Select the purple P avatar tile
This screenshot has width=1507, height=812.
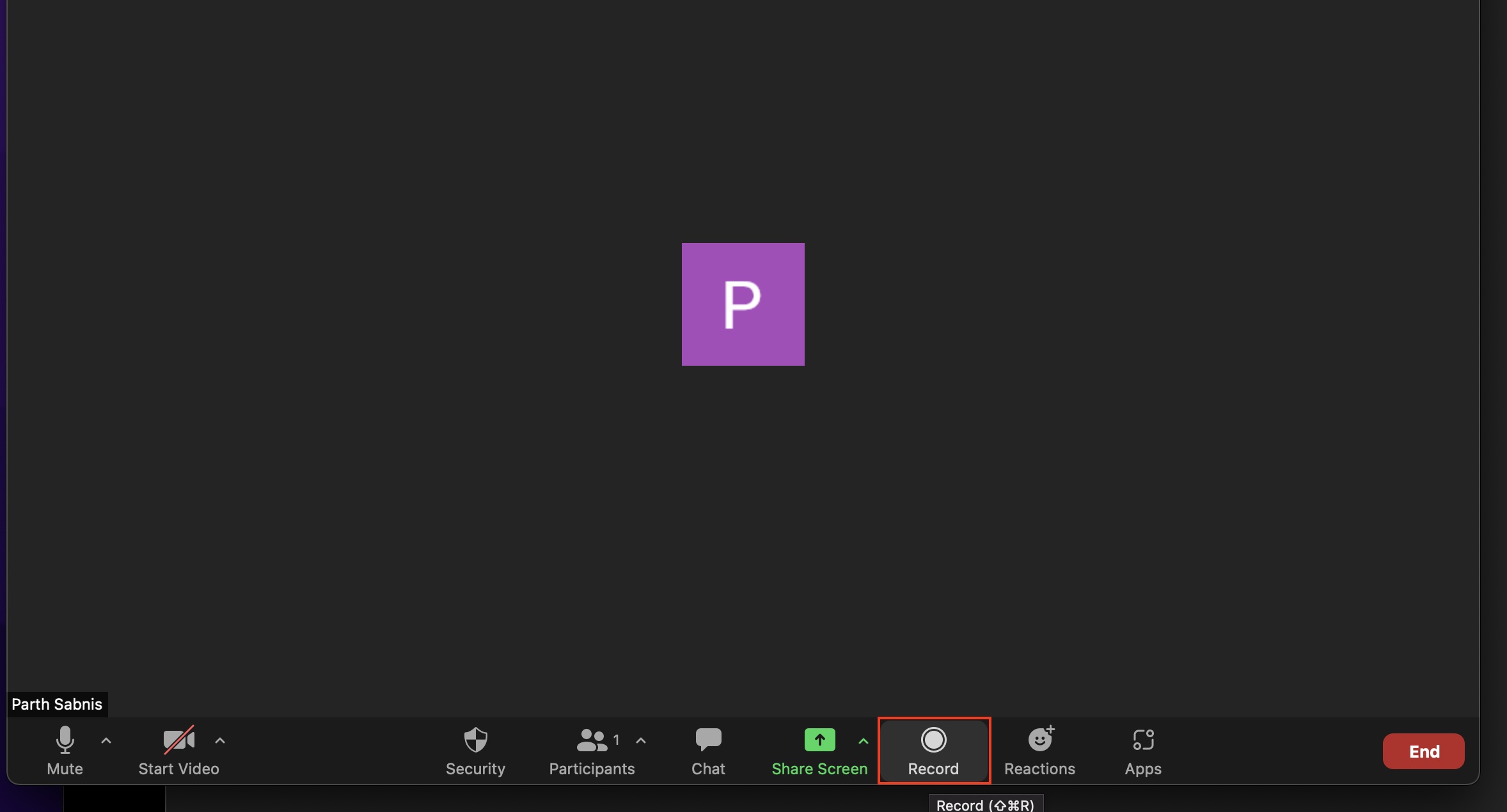(743, 304)
